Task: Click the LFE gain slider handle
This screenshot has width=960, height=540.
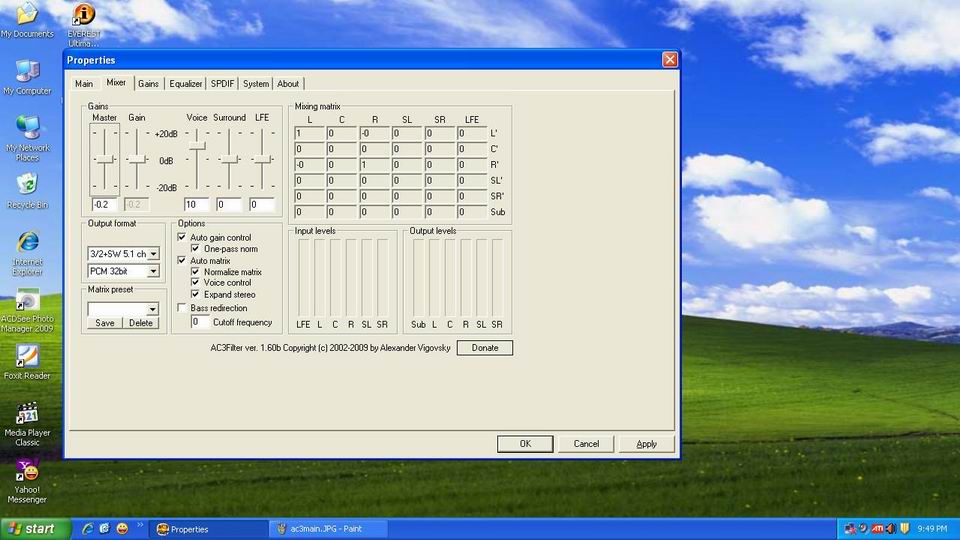Action: (x=263, y=159)
